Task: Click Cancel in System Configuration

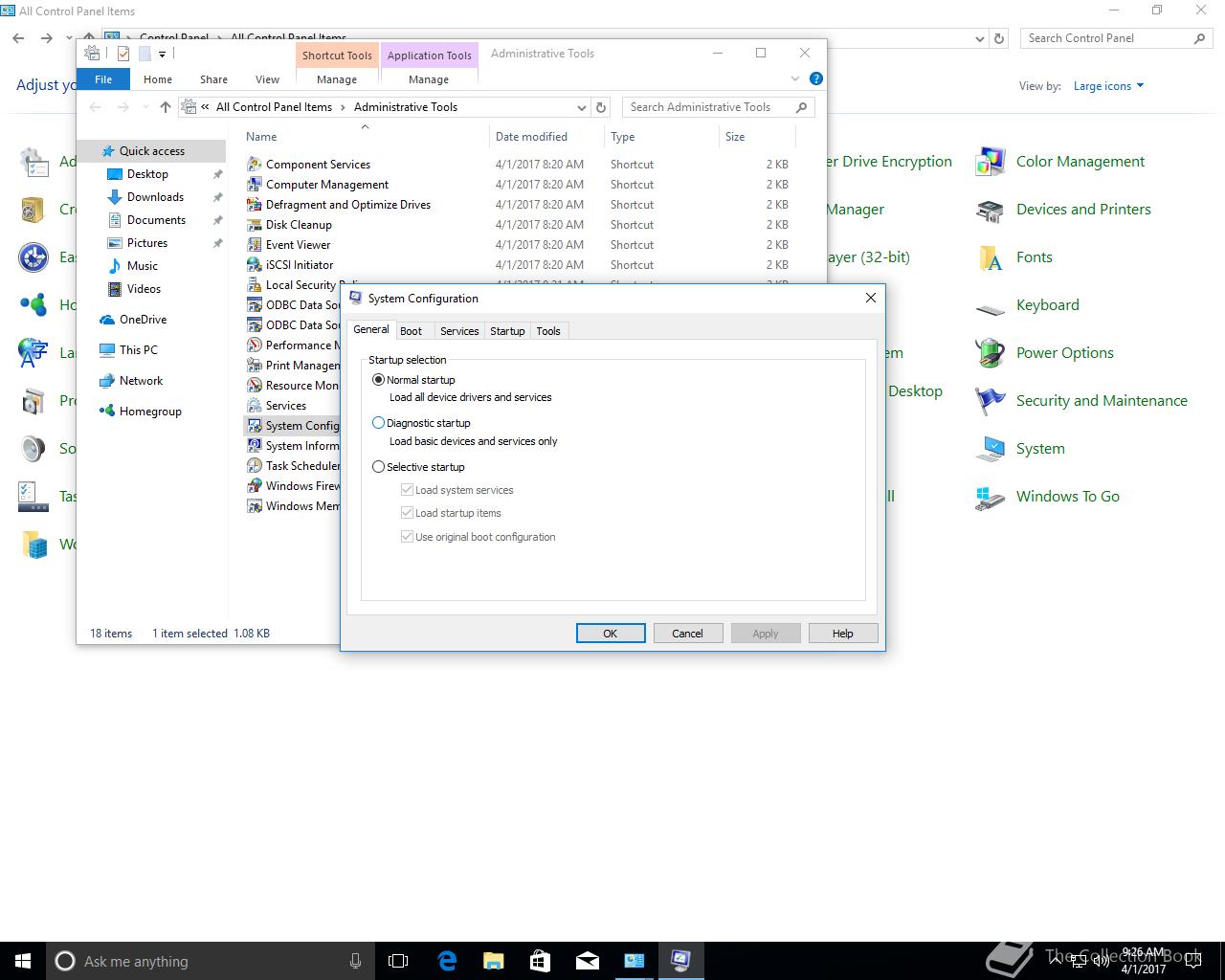Action: pyautogui.click(x=687, y=634)
